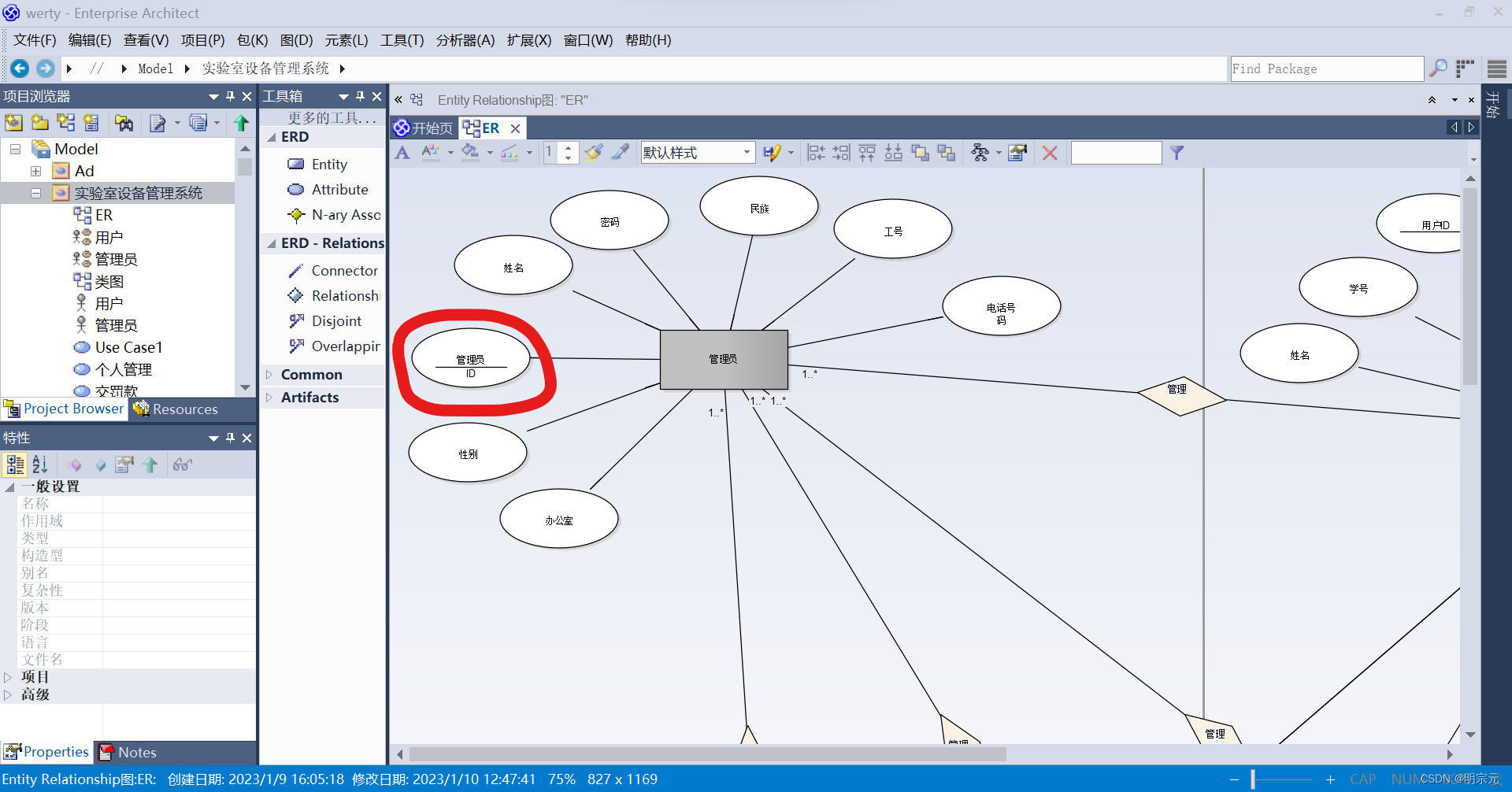Toggle pin on the 特性 panel

tap(230, 438)
